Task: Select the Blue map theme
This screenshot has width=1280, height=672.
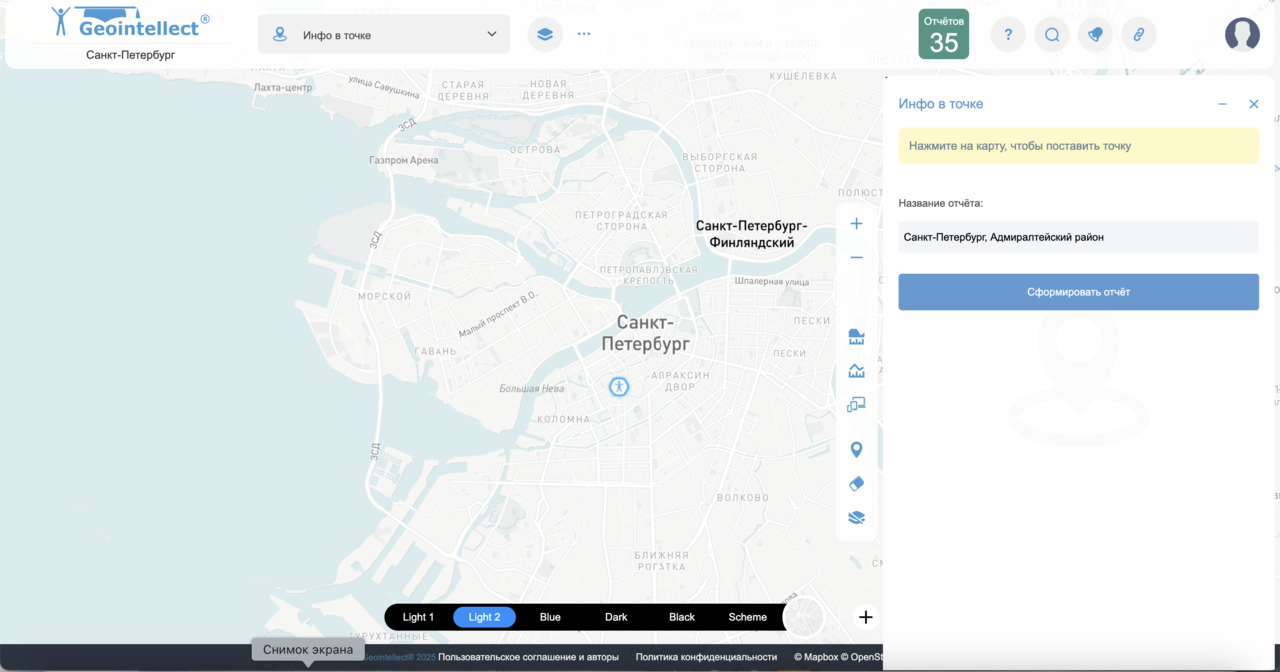Action: coord(550,617)
